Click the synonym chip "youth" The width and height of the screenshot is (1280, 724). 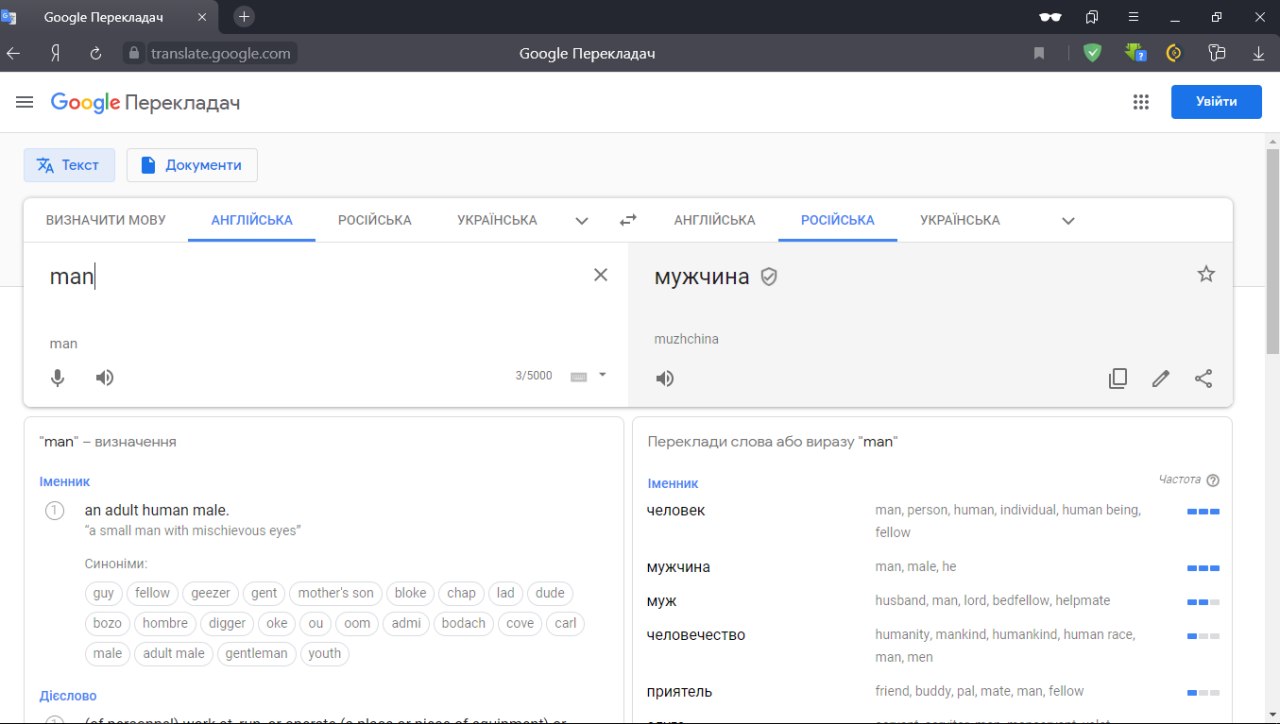tap(325, 653)
